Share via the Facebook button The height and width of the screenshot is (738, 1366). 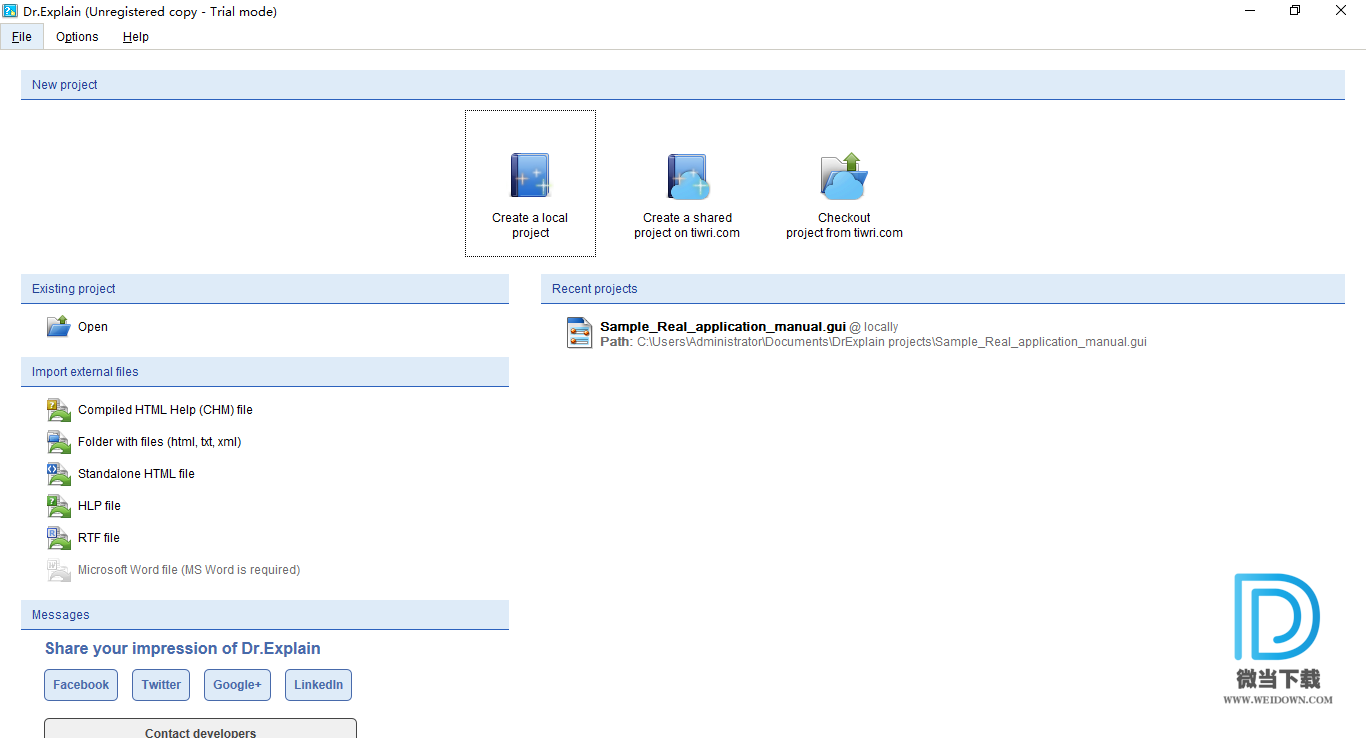pos(81,685)
